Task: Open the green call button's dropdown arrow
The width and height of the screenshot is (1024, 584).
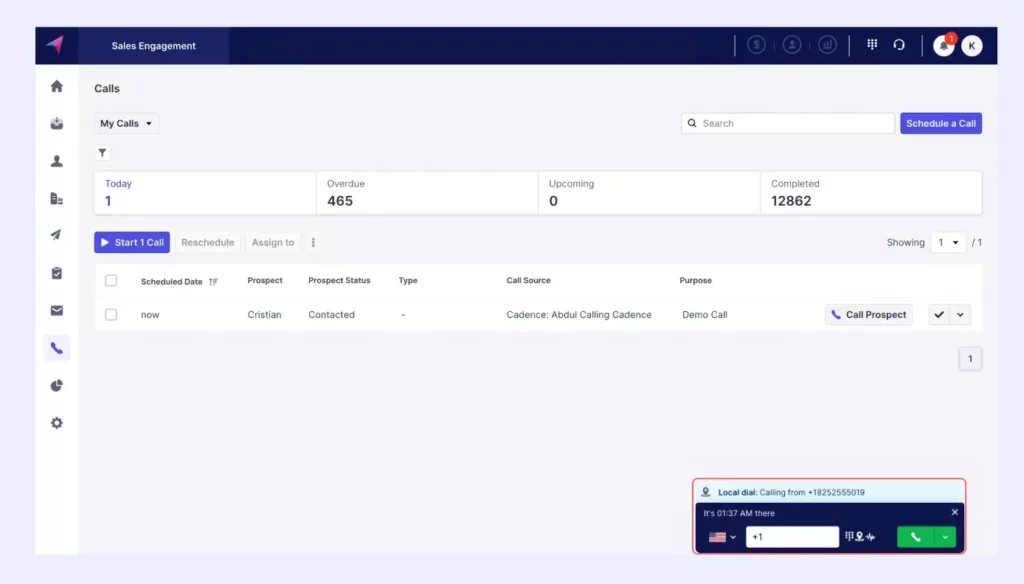Action: pyautogui.click(x=946, y=537)
